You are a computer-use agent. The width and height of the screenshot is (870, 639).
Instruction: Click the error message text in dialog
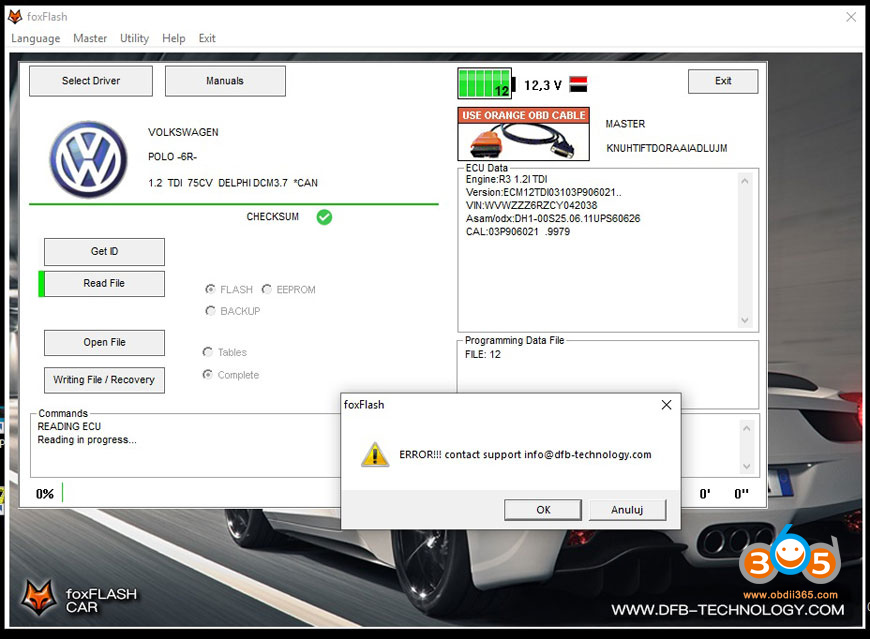(525, 455)
